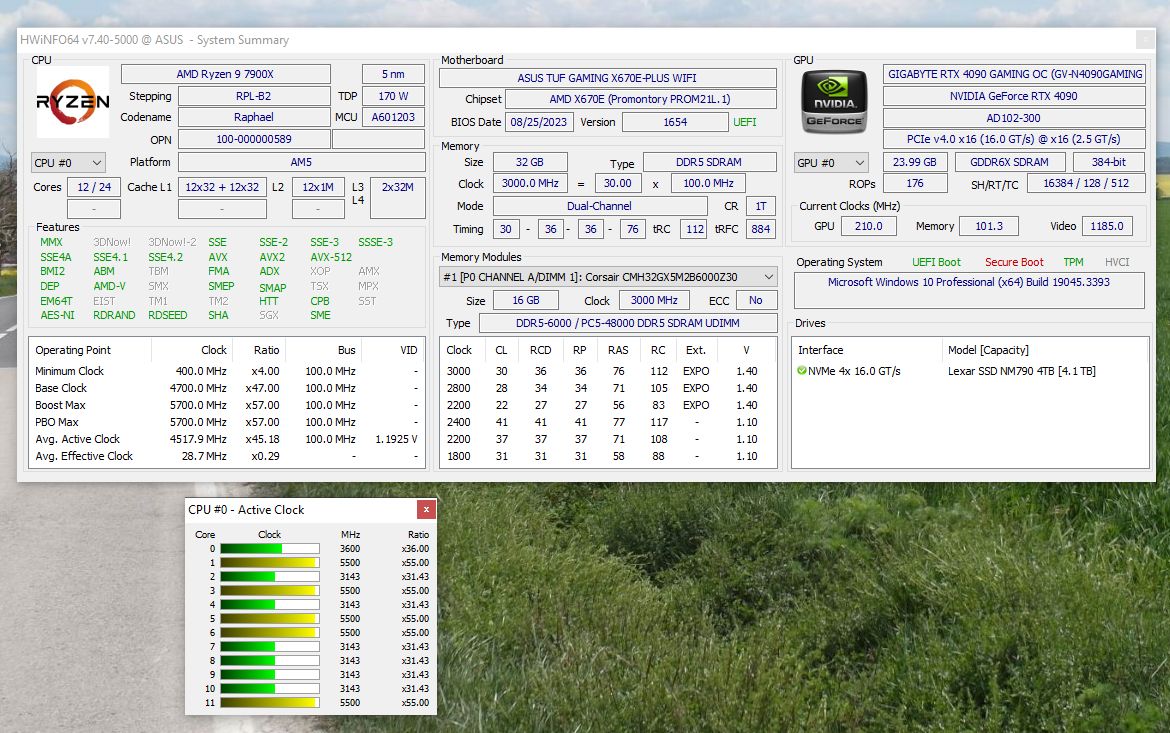Click the Core 11 clock bar

coord(269,703)
